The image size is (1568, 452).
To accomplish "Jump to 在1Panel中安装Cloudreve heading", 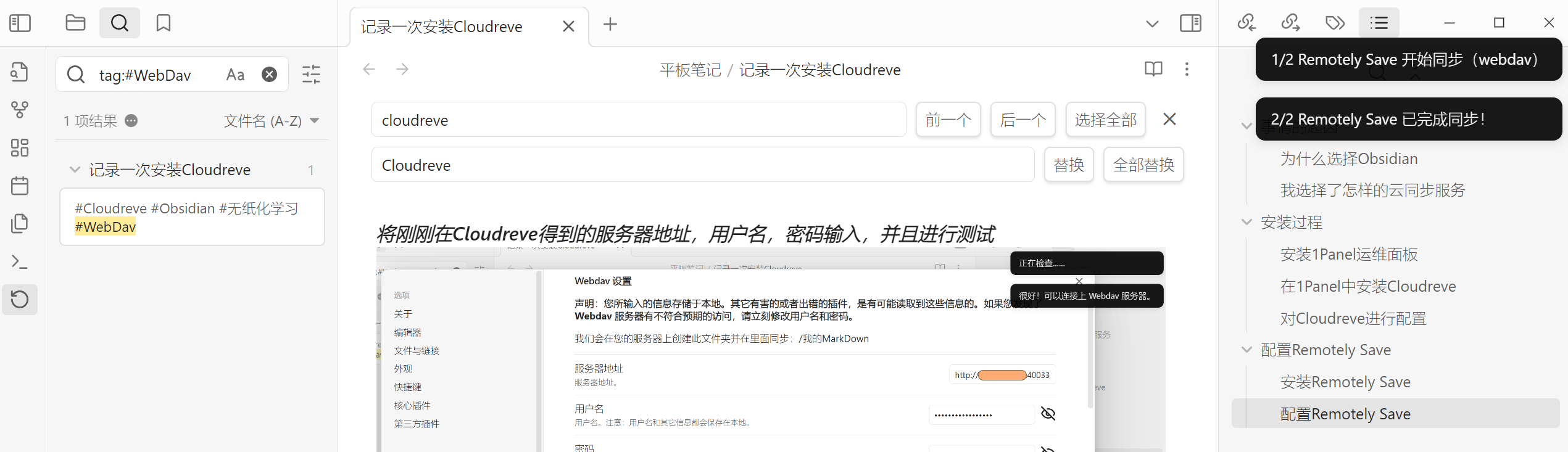I will pyautogui.click(x=1368, y=286).
